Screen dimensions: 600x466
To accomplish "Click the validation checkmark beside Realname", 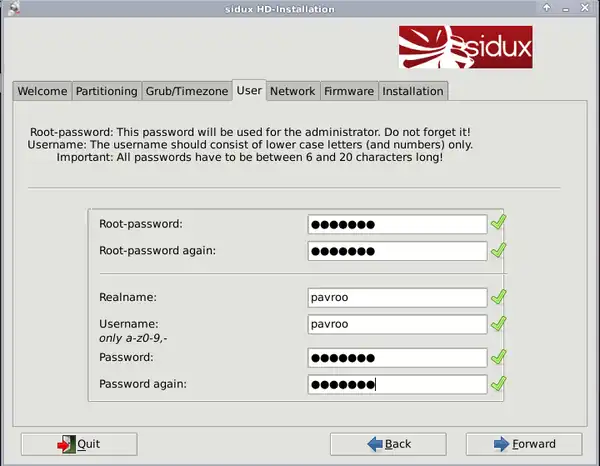I will click(x=499, y=297).
